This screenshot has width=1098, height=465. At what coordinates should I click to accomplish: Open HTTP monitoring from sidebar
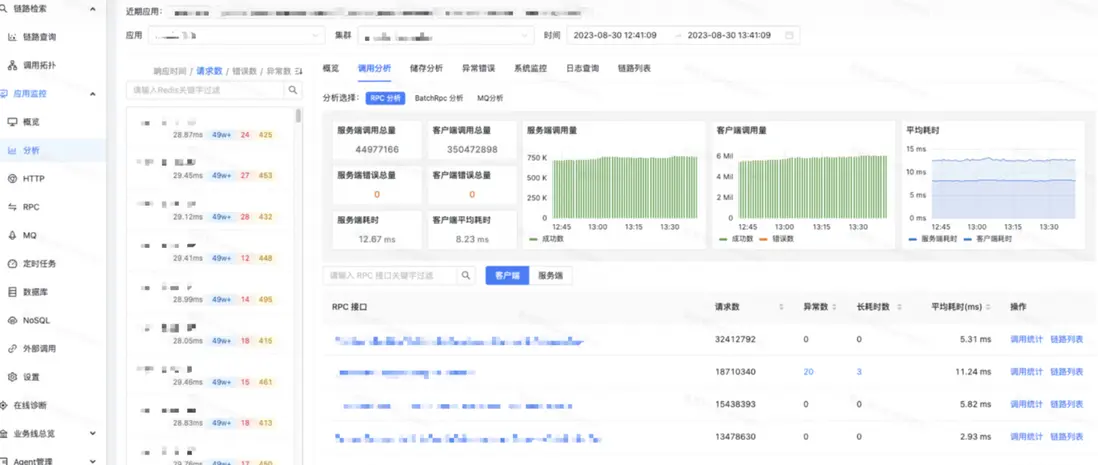point(33,178)
